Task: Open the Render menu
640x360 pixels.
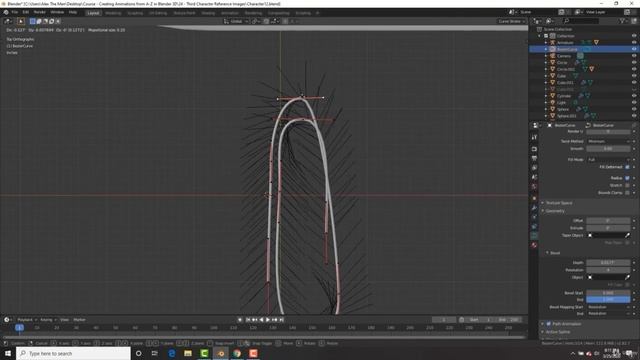Action: tap(40, 12)
